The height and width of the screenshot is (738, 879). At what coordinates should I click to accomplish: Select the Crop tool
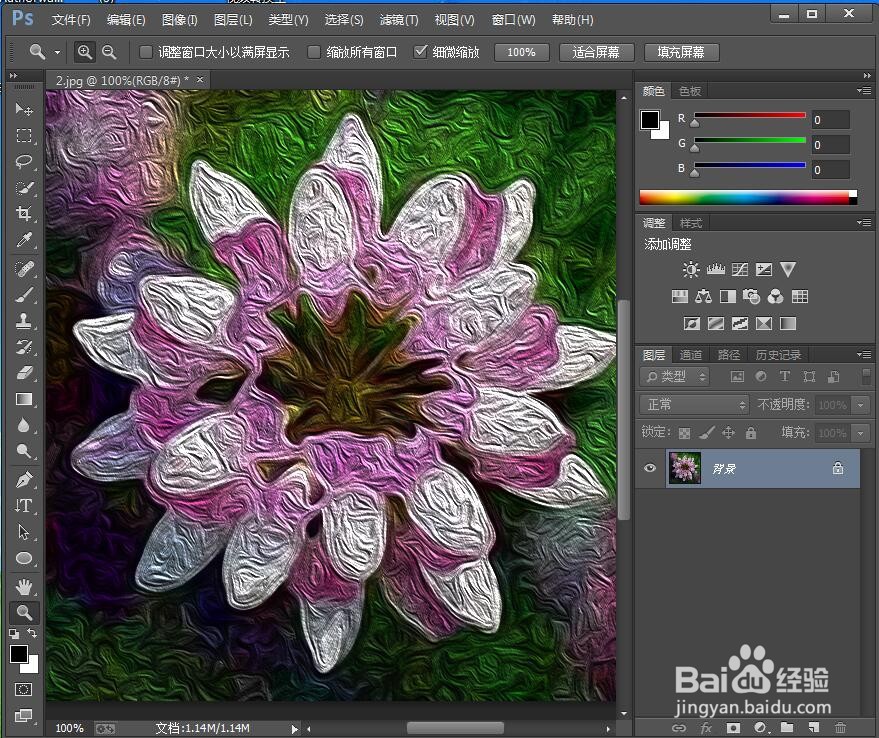coord(24,214)
